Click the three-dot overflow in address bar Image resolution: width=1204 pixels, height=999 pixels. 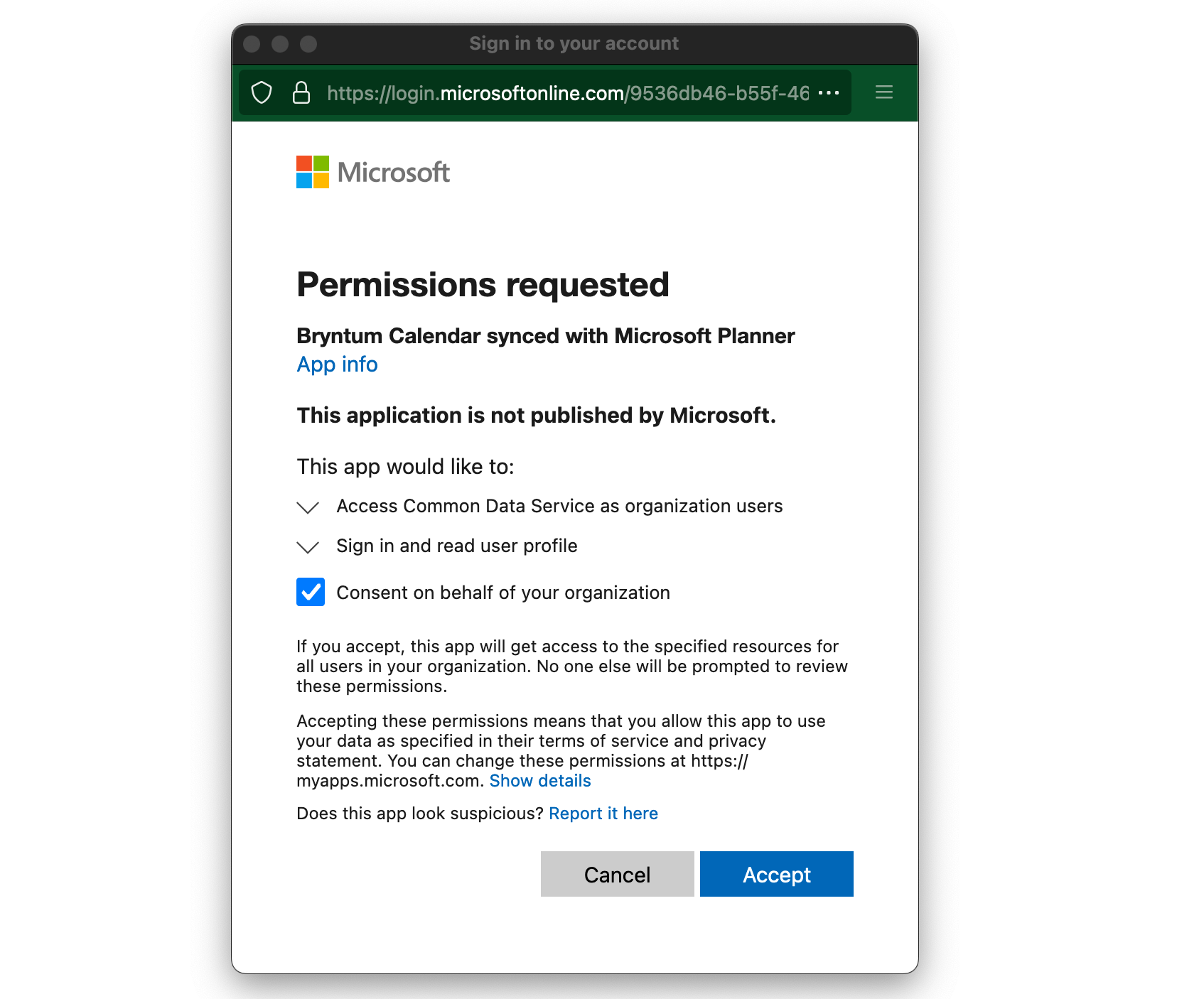829,92
